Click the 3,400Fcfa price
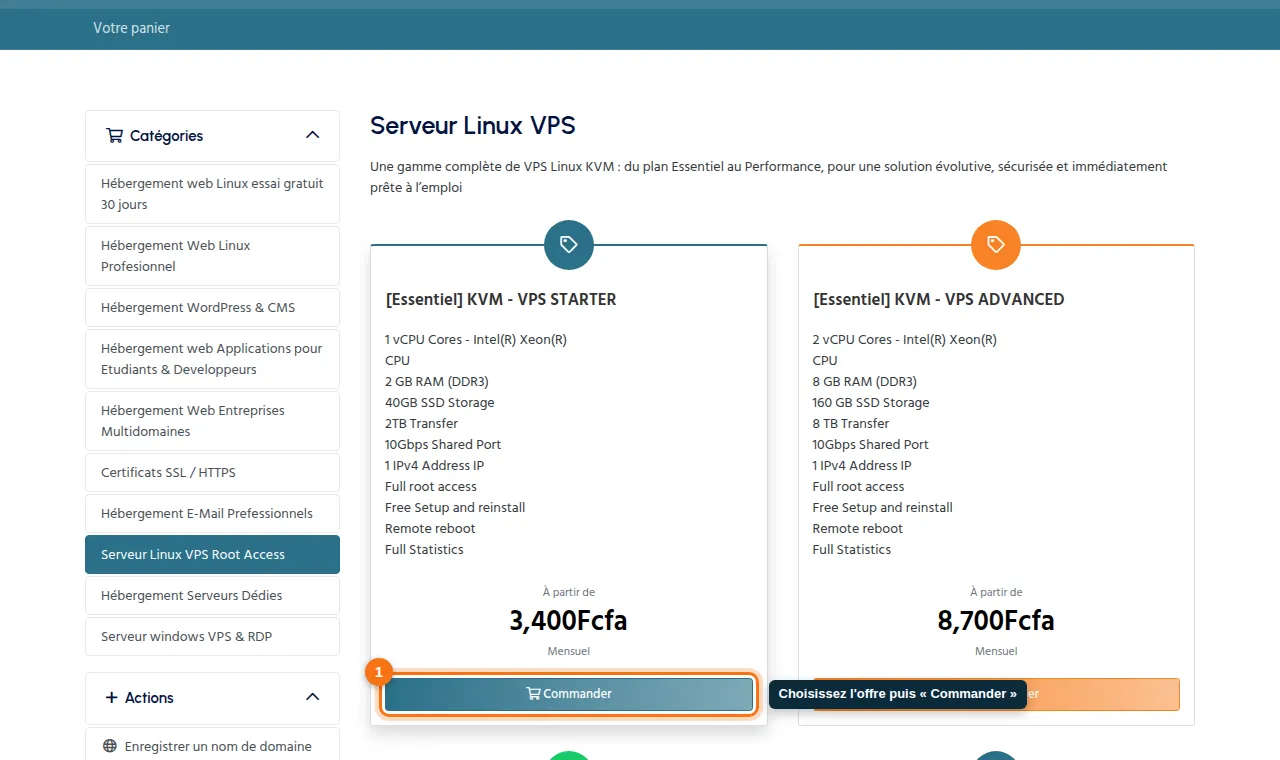This screenshot has height=760, width=1280. (x=568, y=621)
